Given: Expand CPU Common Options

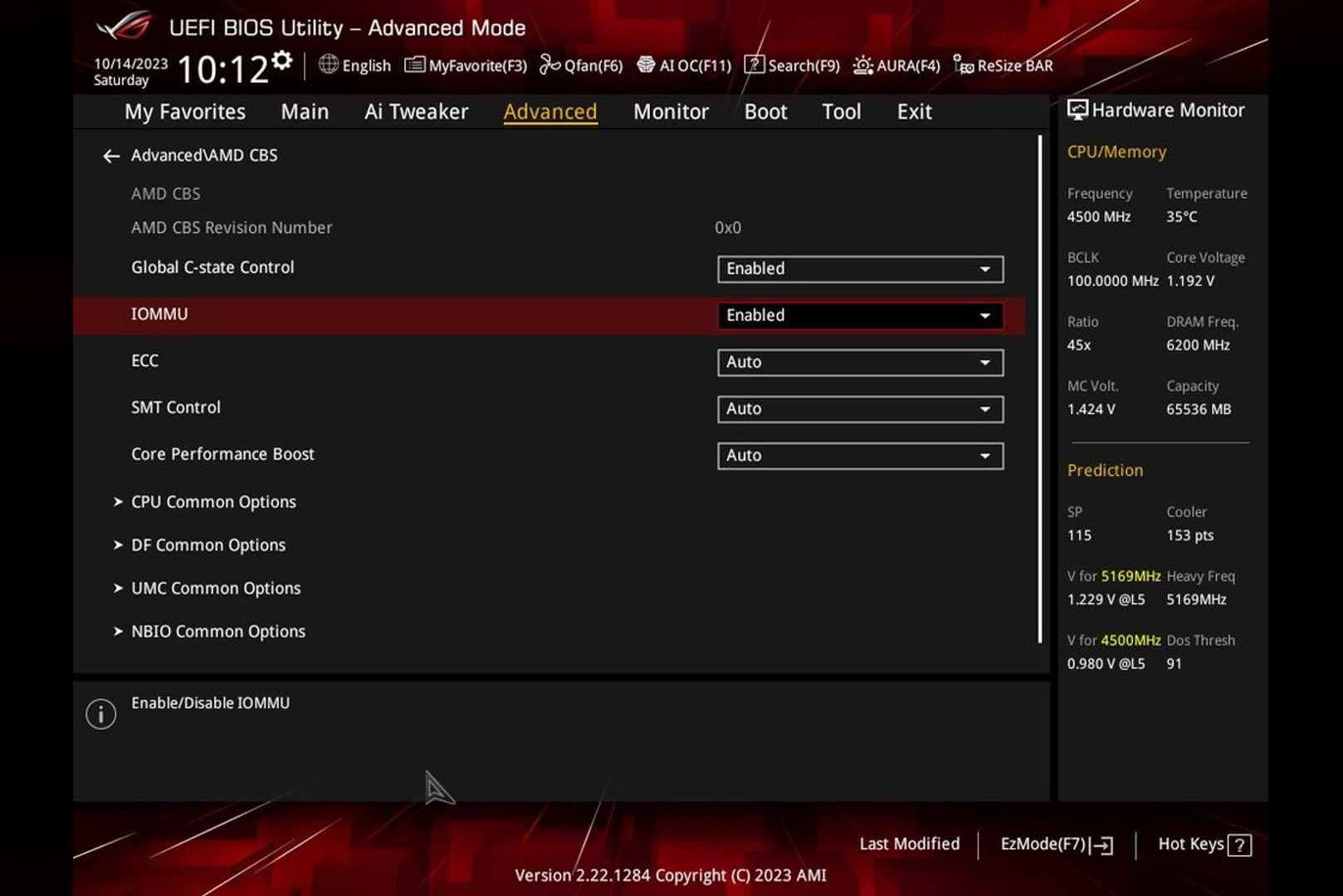Looking at the screenshot, I should [213, 502].
